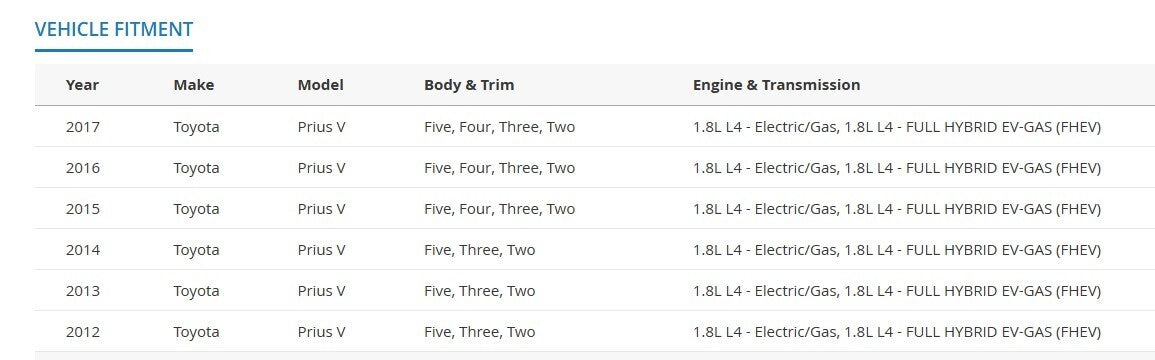Image resolution: width=1155 pixels, height=360 pixels.
Task: Click the Body & Trim column header
Action: point(469,85)
